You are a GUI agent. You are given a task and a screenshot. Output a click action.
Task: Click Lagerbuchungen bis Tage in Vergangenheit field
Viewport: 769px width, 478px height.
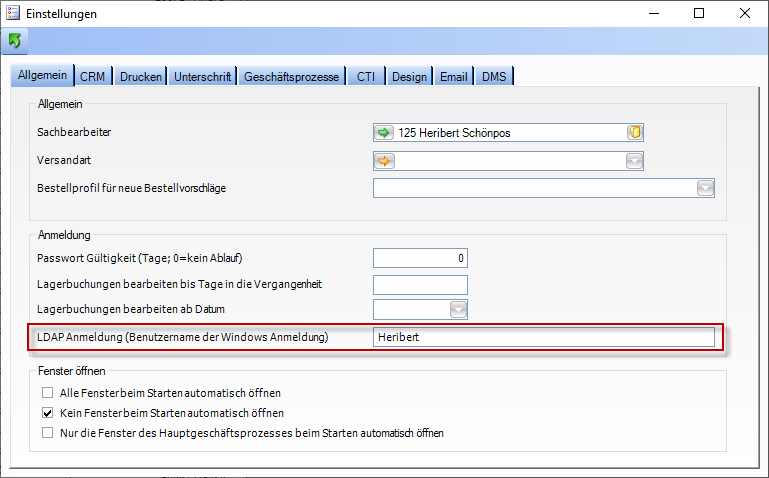pyautogui.click(x=420, y=284)
